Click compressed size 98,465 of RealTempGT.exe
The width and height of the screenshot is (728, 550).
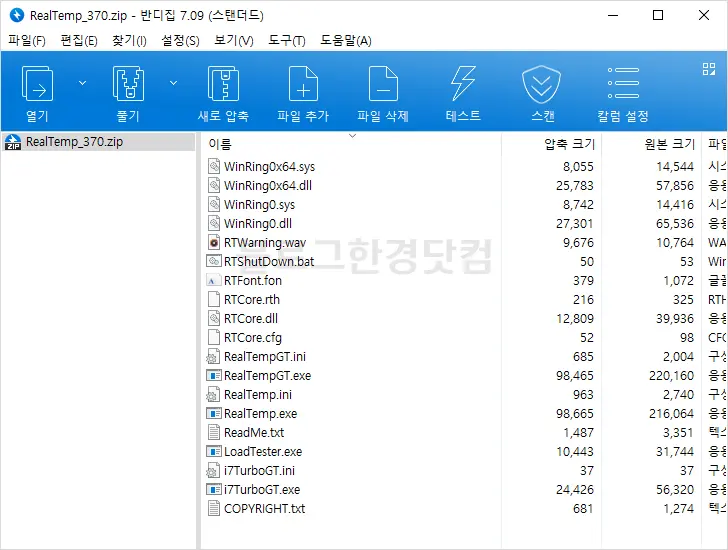tap(575, 375)
